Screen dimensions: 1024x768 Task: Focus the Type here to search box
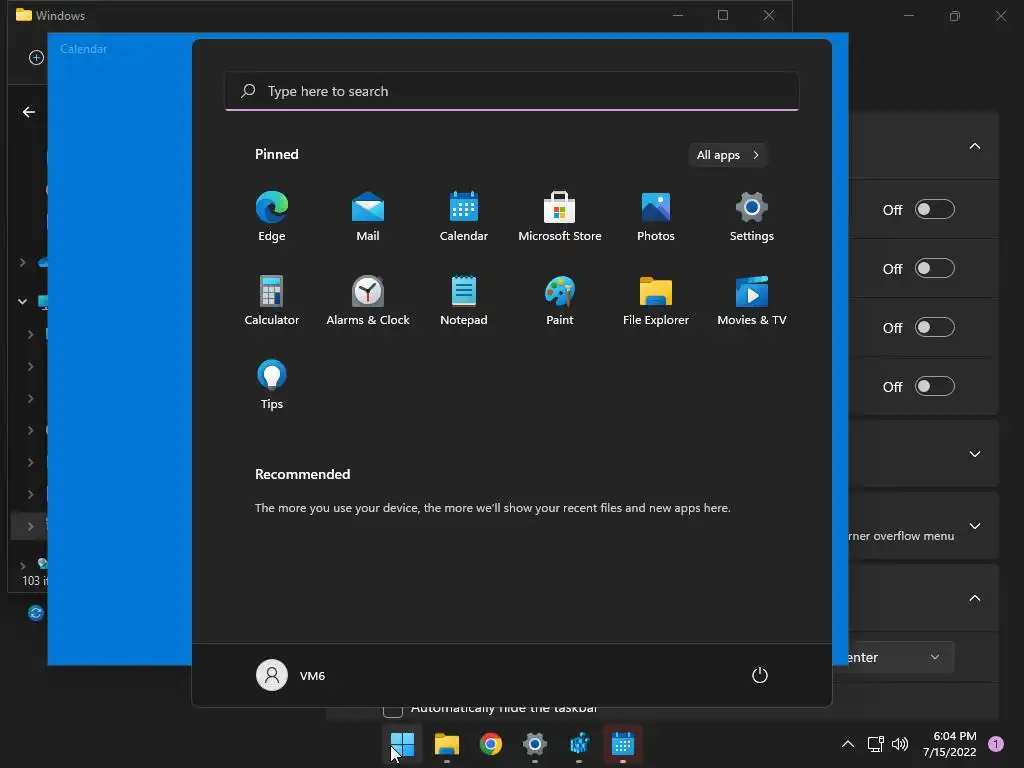tap(512, 91)
